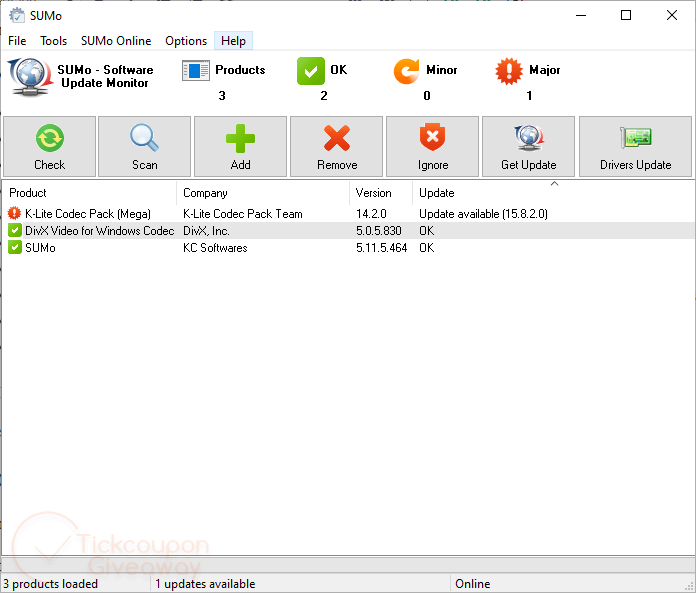This screenshot has height=593, width=696.
Task: Click version 5.11.5.464 cell
Action: [x=381, y=248]
